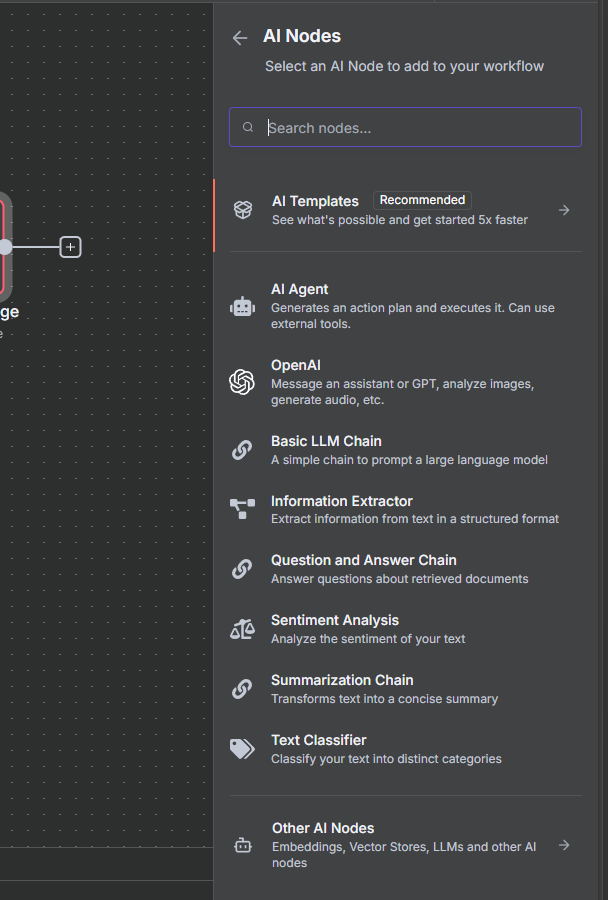The image size is (608, 900).
Task: Click the OpenAI logo icon
Action: click(242, 382)
